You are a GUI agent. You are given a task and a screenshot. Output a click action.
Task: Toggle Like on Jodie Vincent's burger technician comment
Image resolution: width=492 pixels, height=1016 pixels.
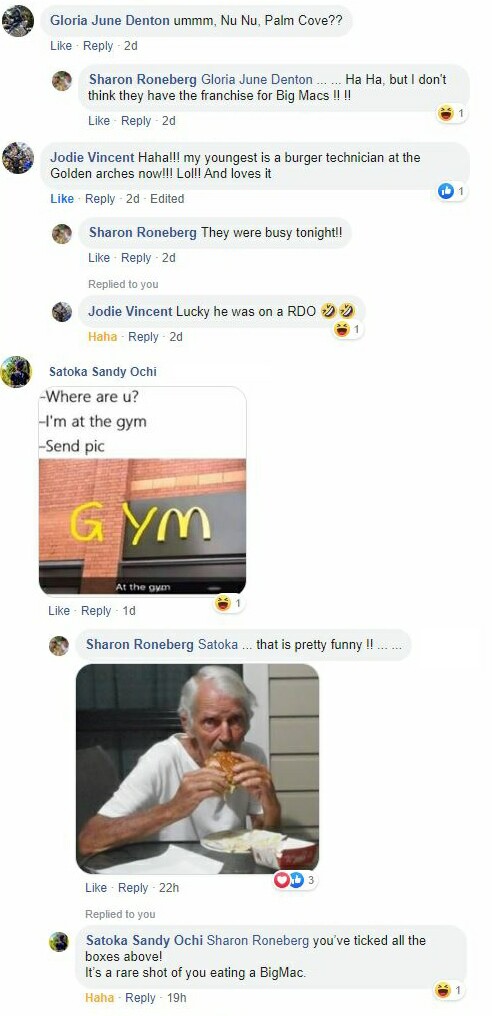coord(62,199)
